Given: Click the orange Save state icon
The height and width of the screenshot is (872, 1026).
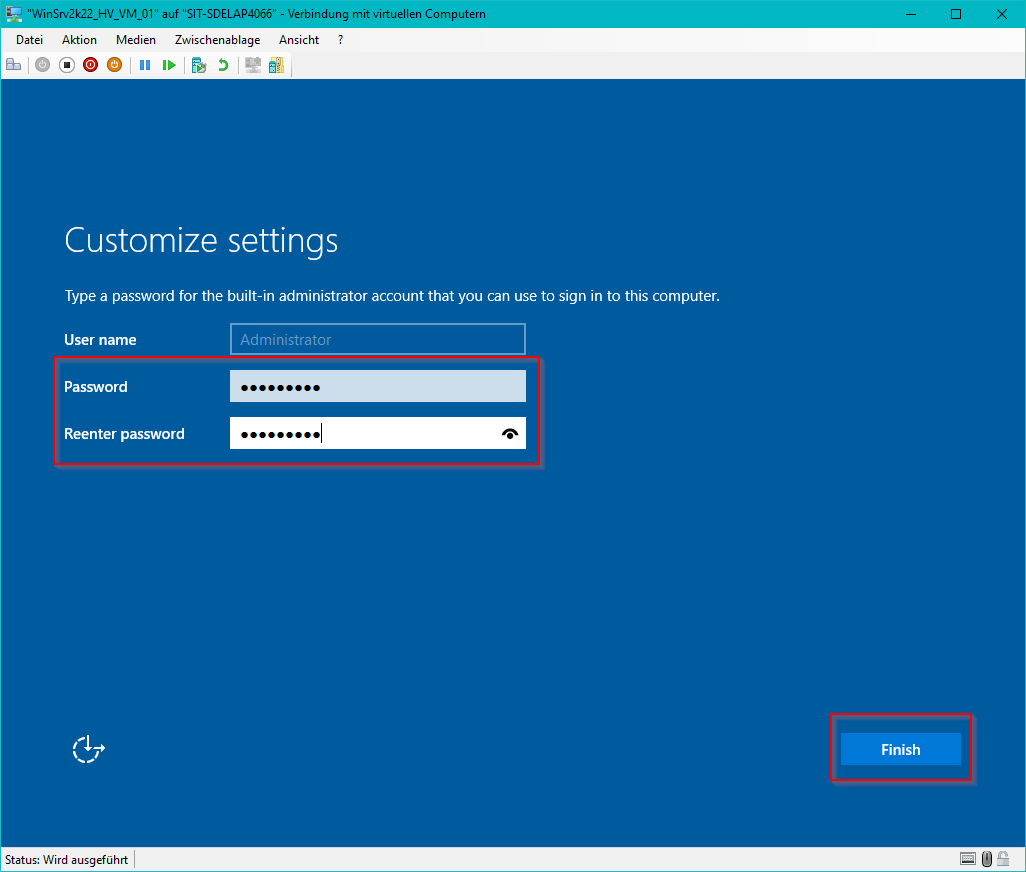Looking at the screenshot, I should tap(114, 65).
